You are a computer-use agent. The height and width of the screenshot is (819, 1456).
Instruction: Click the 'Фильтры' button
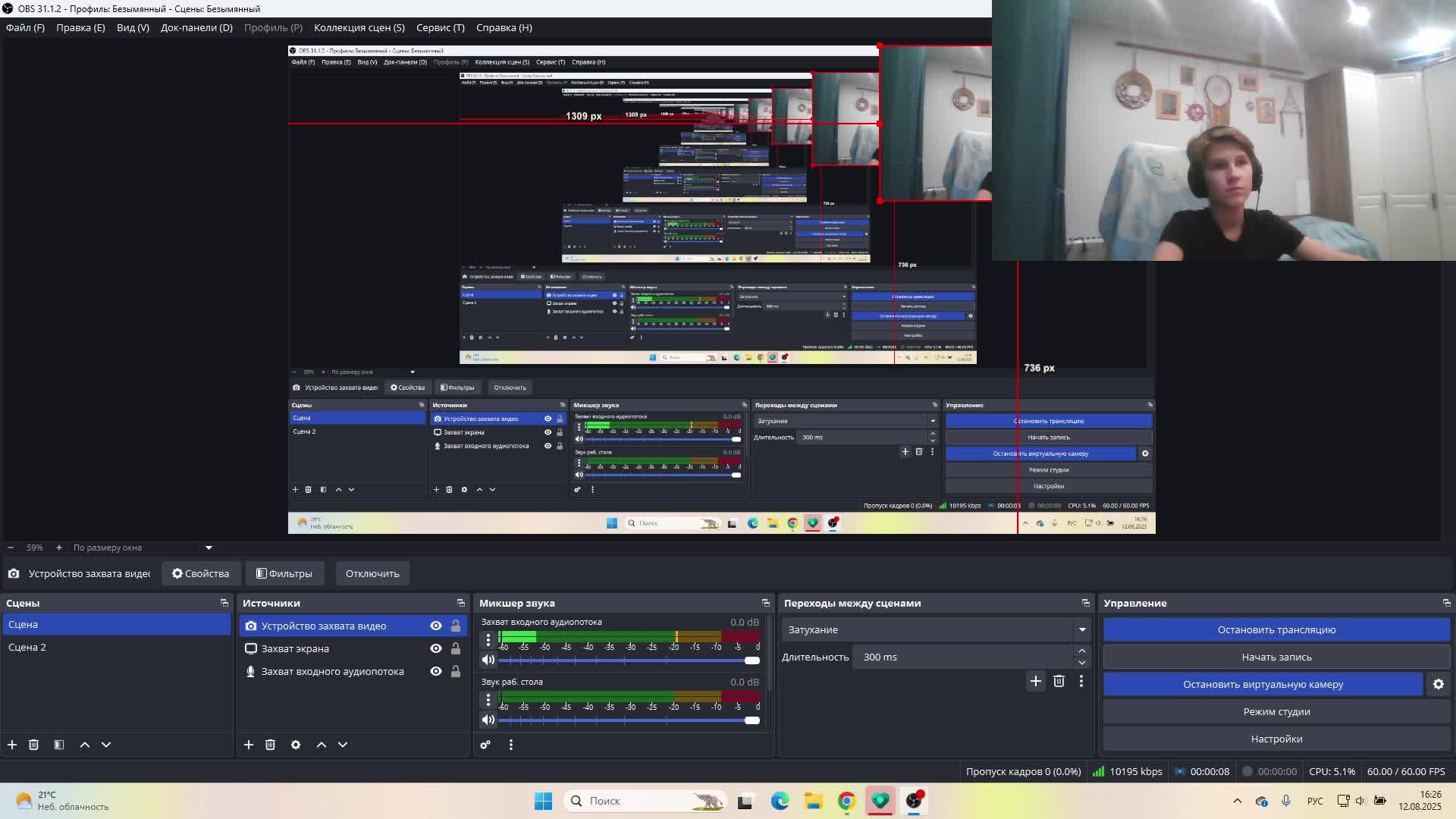(284, 573)
